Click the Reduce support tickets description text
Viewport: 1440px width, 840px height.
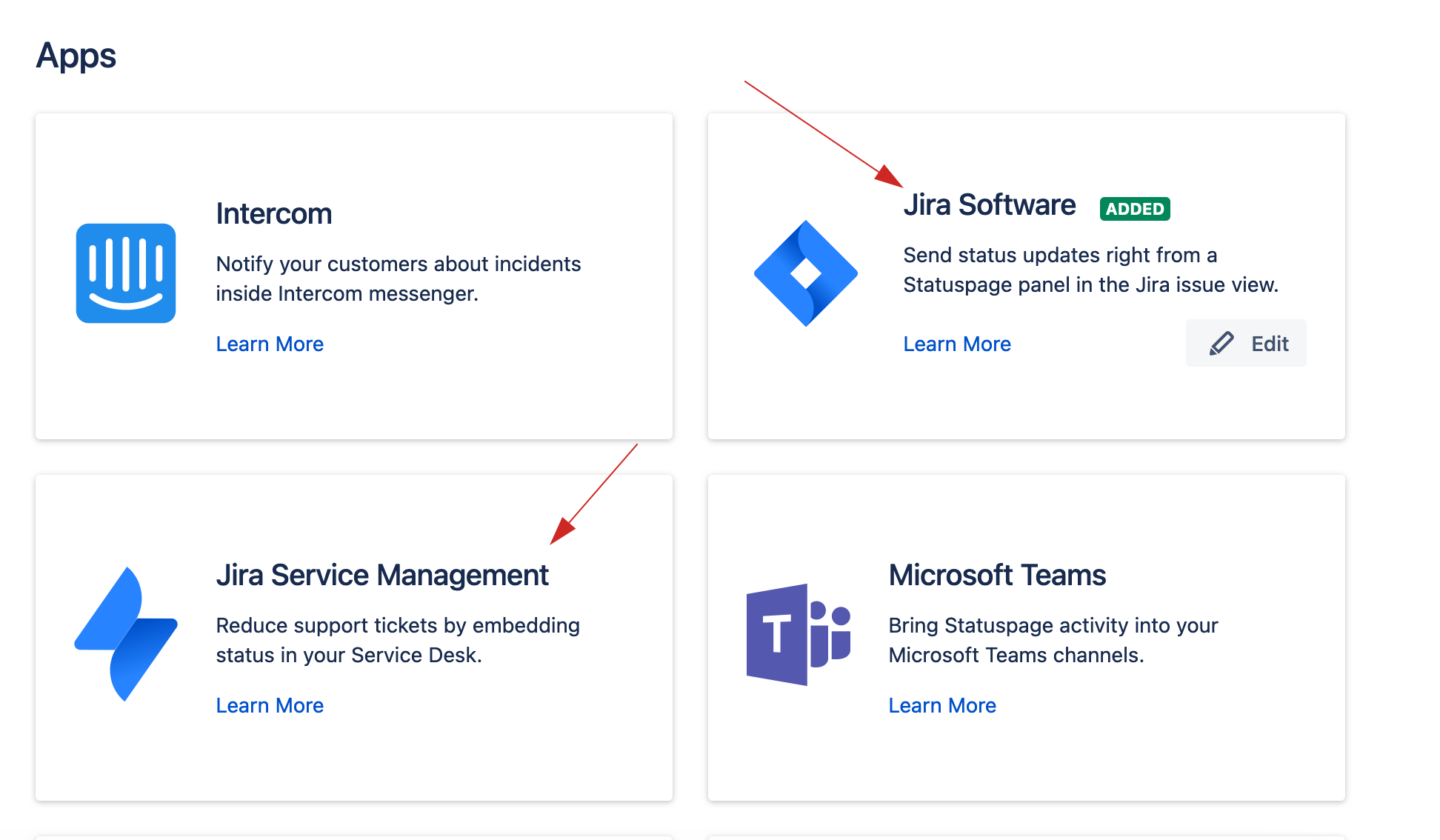pyautogui.click(x=398, y=640)
